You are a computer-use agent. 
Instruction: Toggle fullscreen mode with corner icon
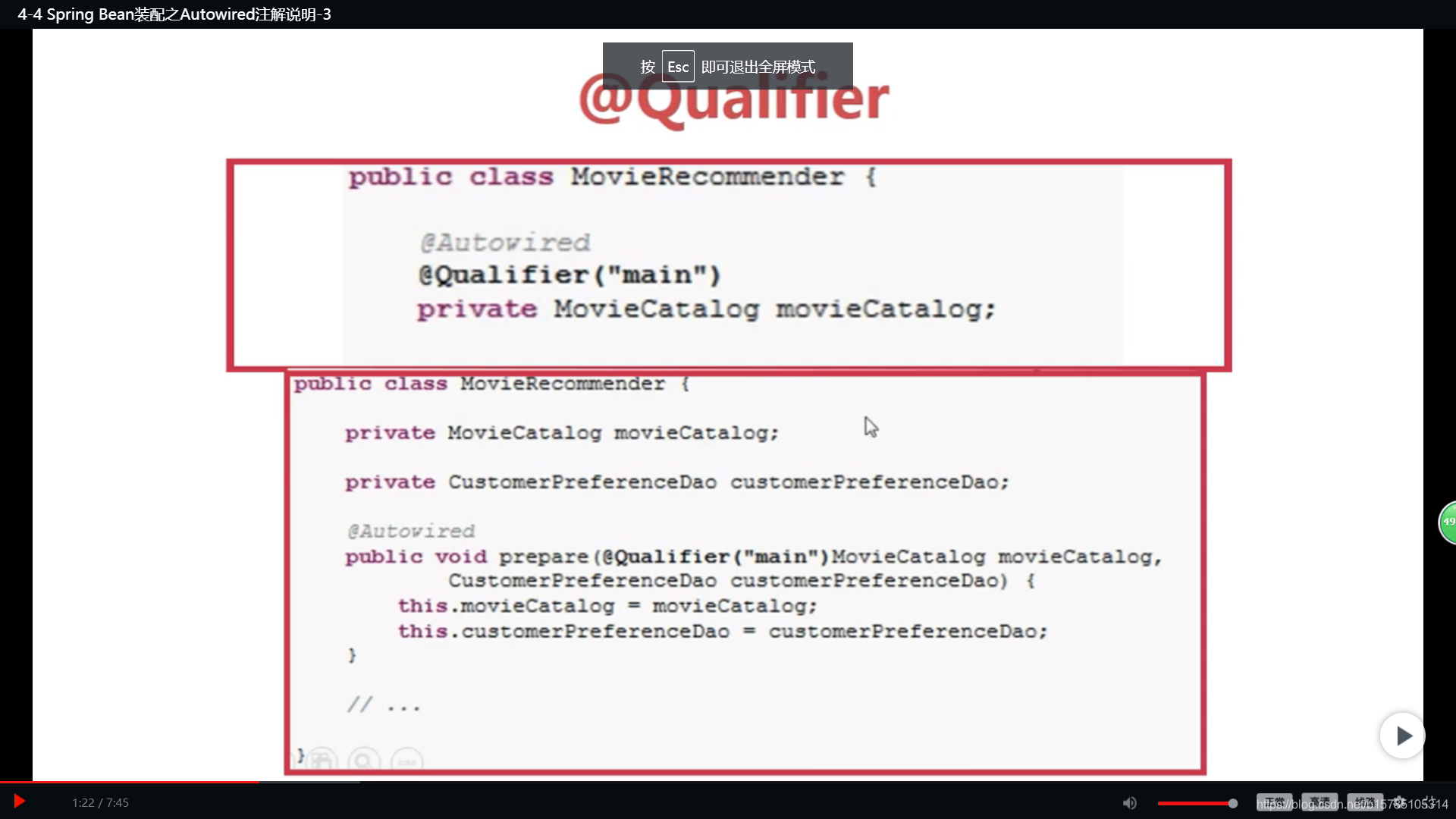[x=1430, y=802]
